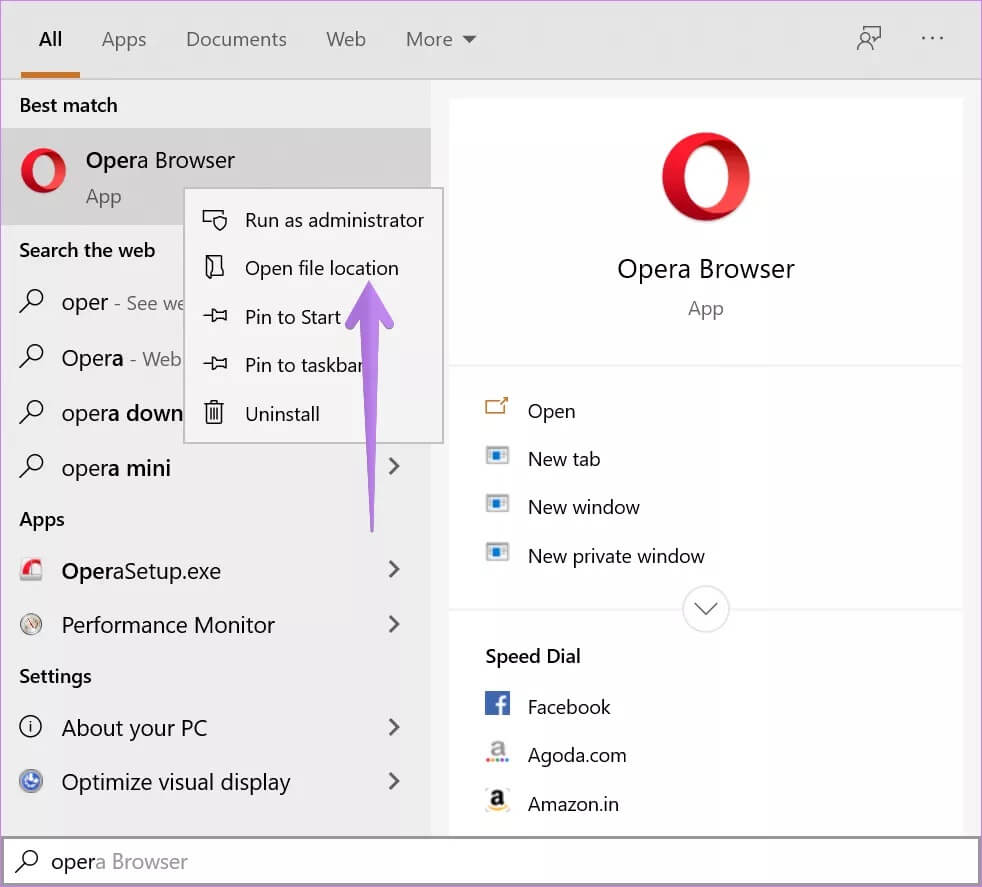The width and height of the screenshot is (982, 887).
Task: Click the pin icon beside Pin to Start
Action: tap(215, 316)
